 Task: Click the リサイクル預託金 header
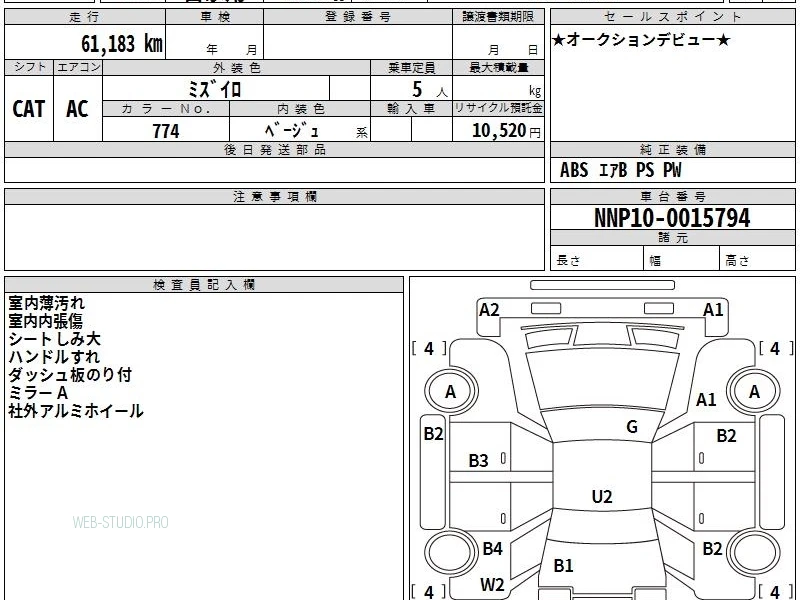click(498, 108)
